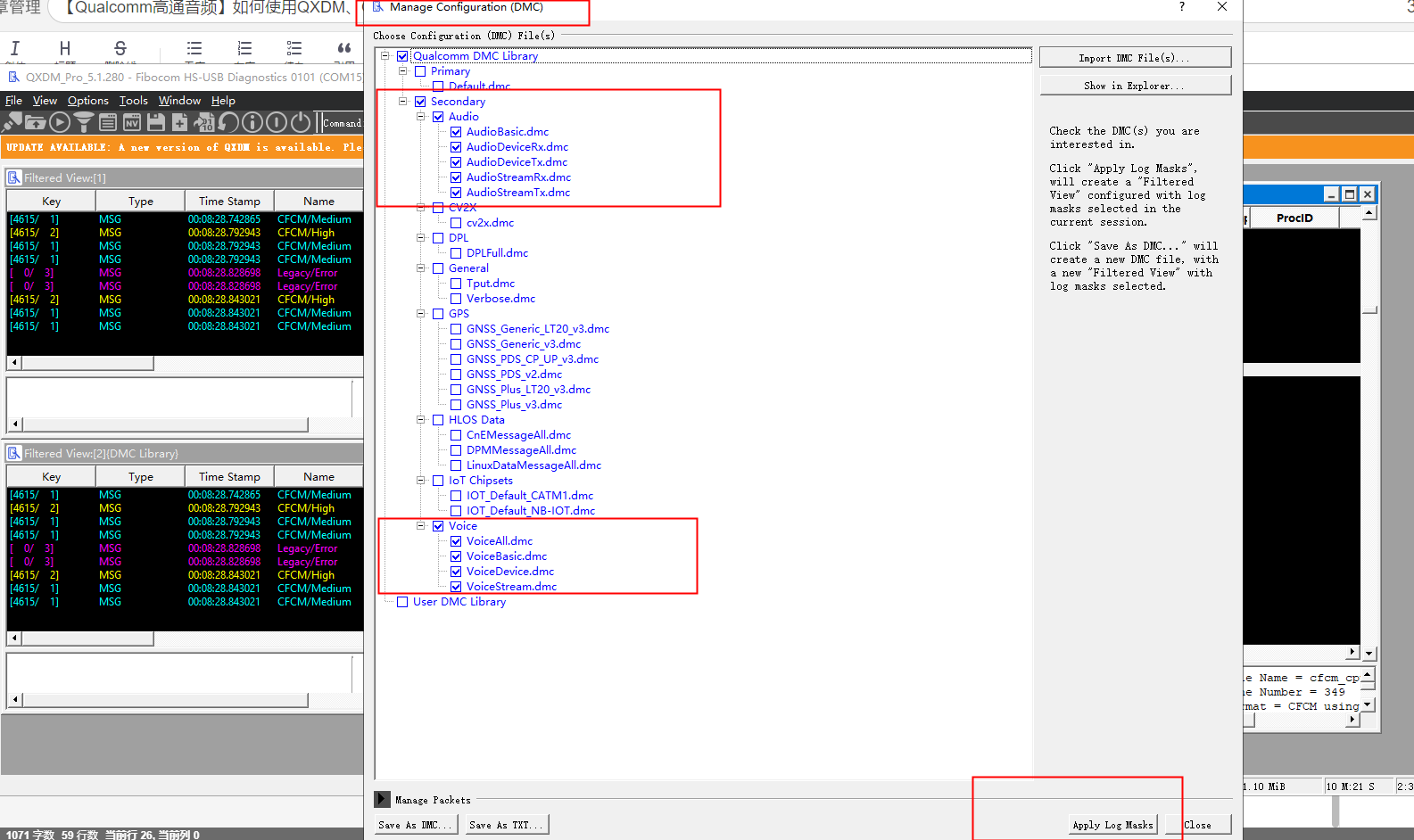Uncheck the AudioStreamTx.dmc checkbox
The width and height of the screenshot is (1414, 840).
pos(456,193)
